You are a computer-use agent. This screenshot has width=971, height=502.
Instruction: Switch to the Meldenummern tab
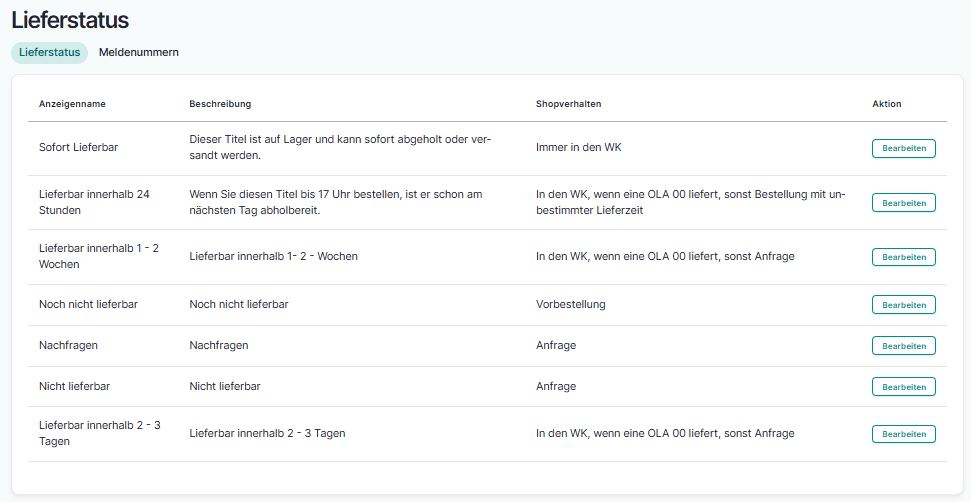coord(138,52)
